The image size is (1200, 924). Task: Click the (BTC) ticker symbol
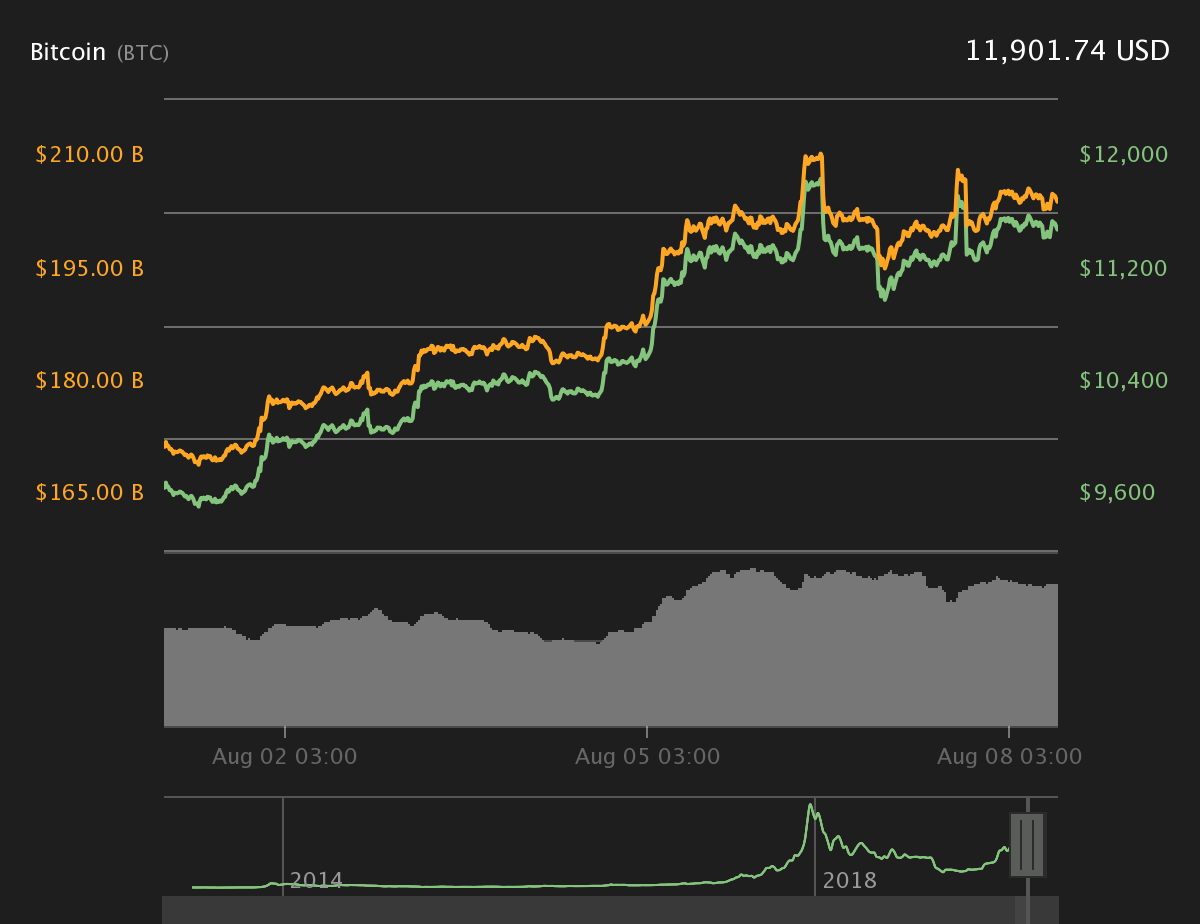pos(143,53)
